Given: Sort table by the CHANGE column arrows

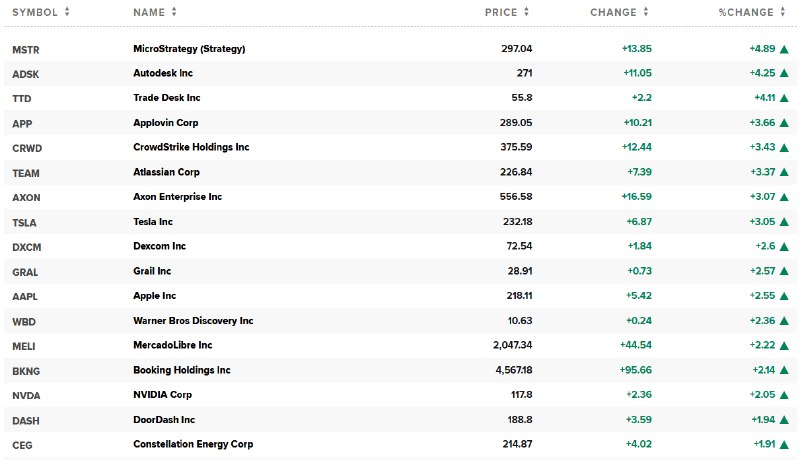Looking at the screenshot, I should [x=646, y=12].
